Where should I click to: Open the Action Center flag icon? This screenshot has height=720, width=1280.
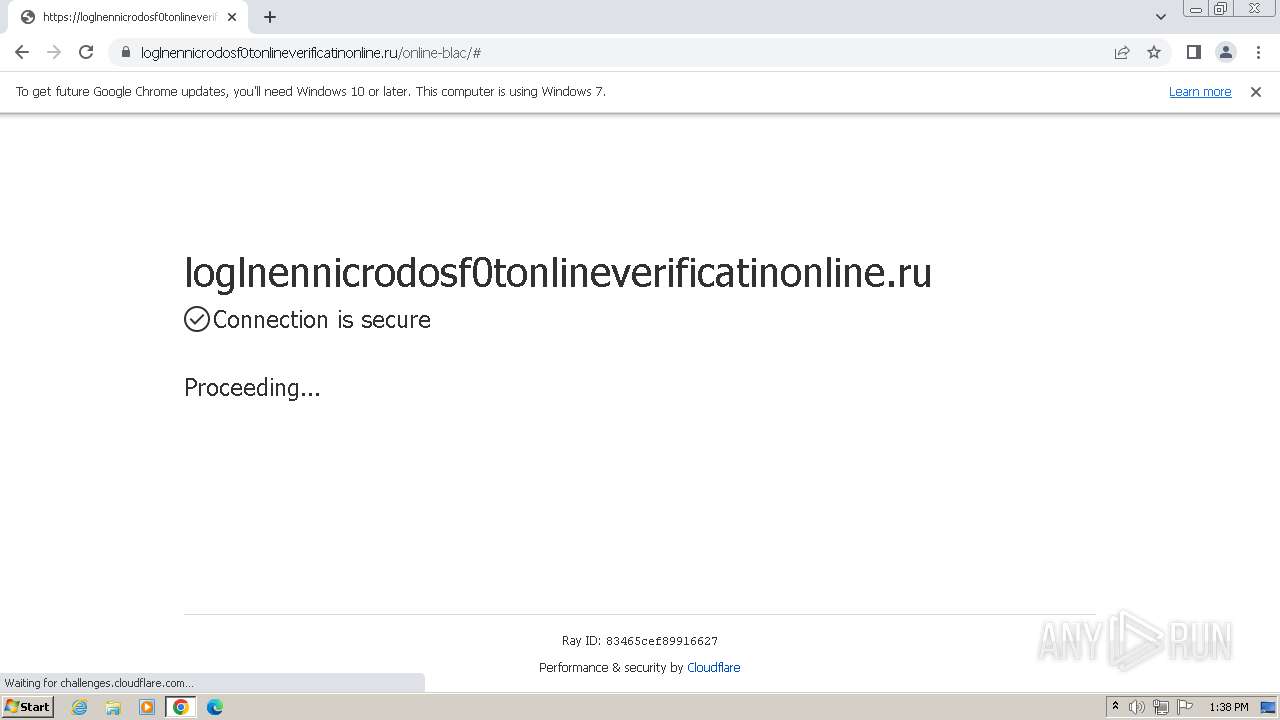pyautogui.click(x=1185, y=707)
